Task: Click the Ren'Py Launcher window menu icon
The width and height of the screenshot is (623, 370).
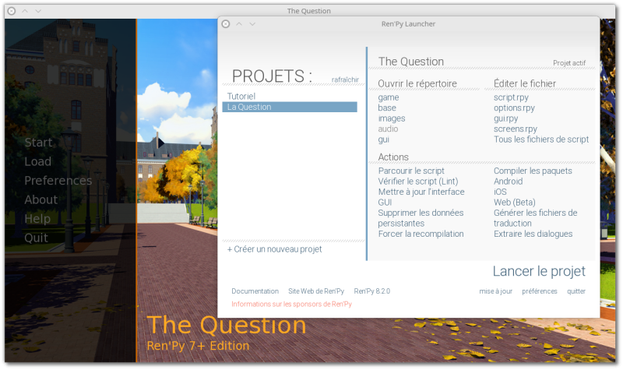Action: (x=226, y=24)
